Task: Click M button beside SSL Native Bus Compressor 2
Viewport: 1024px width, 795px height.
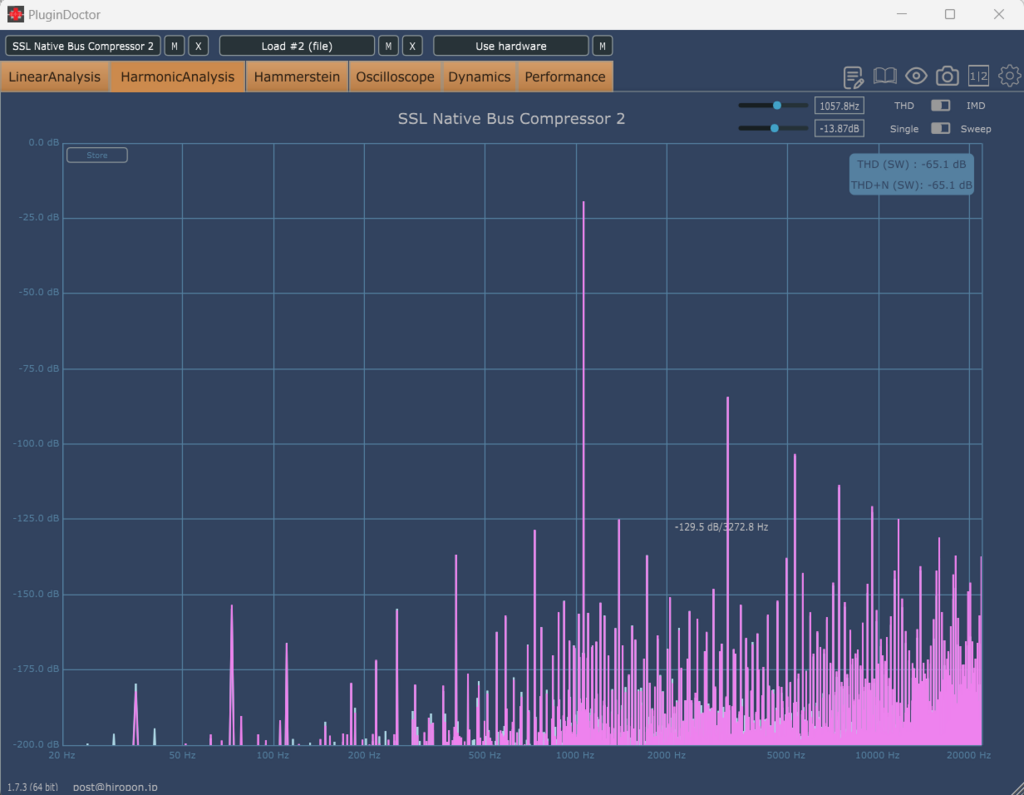Action: point(174,46)
